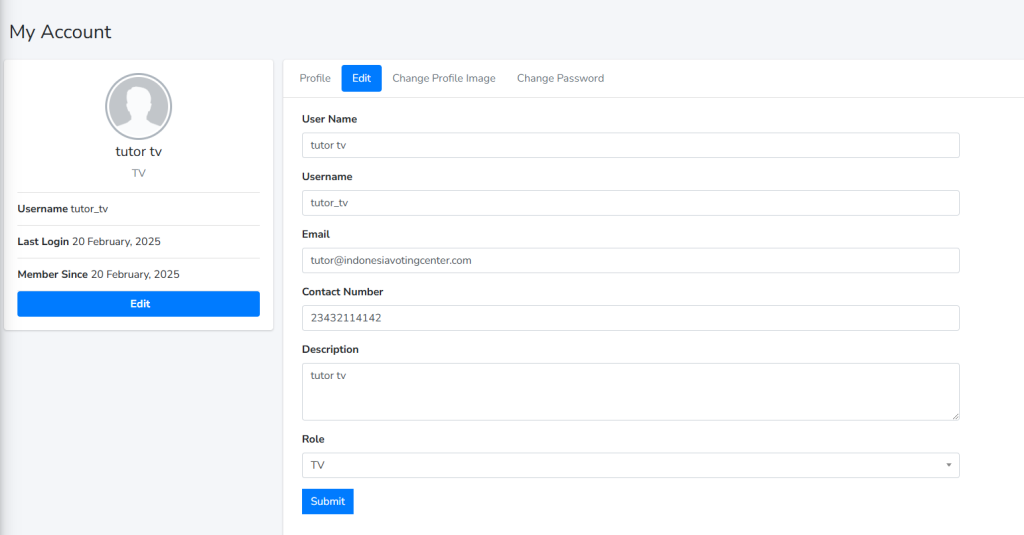The height and width of the screenshot is (535, 1024).
Task: Focus the User Name input field
Action: pos(630,145)
